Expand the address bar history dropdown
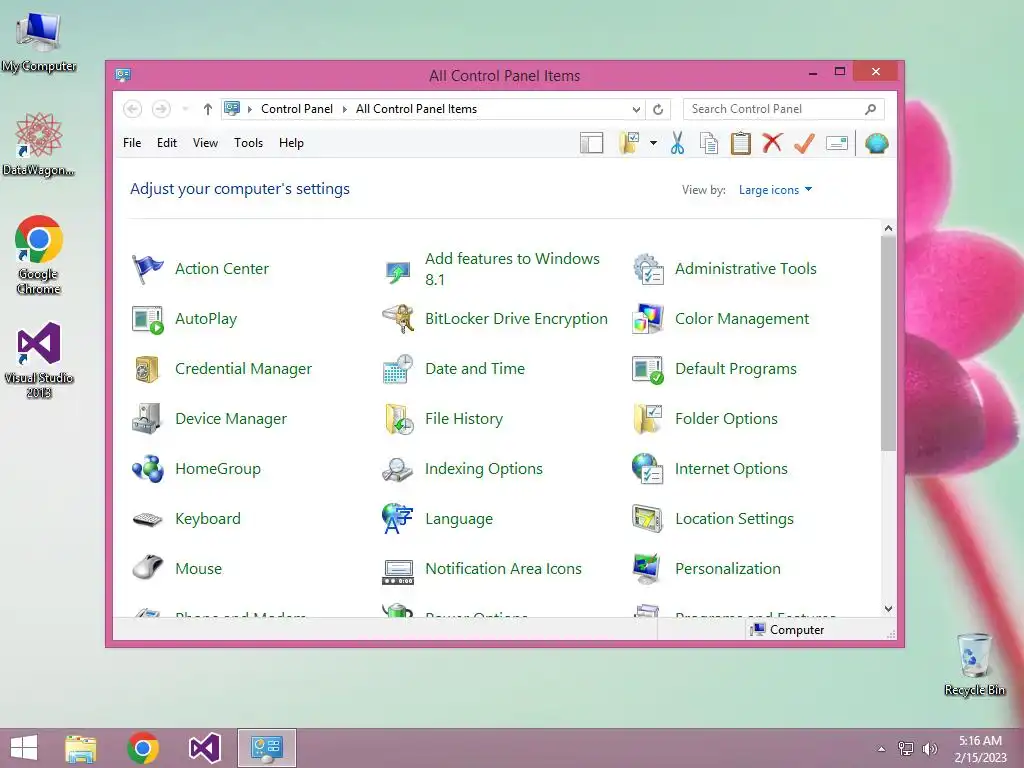 pos(636,110)
